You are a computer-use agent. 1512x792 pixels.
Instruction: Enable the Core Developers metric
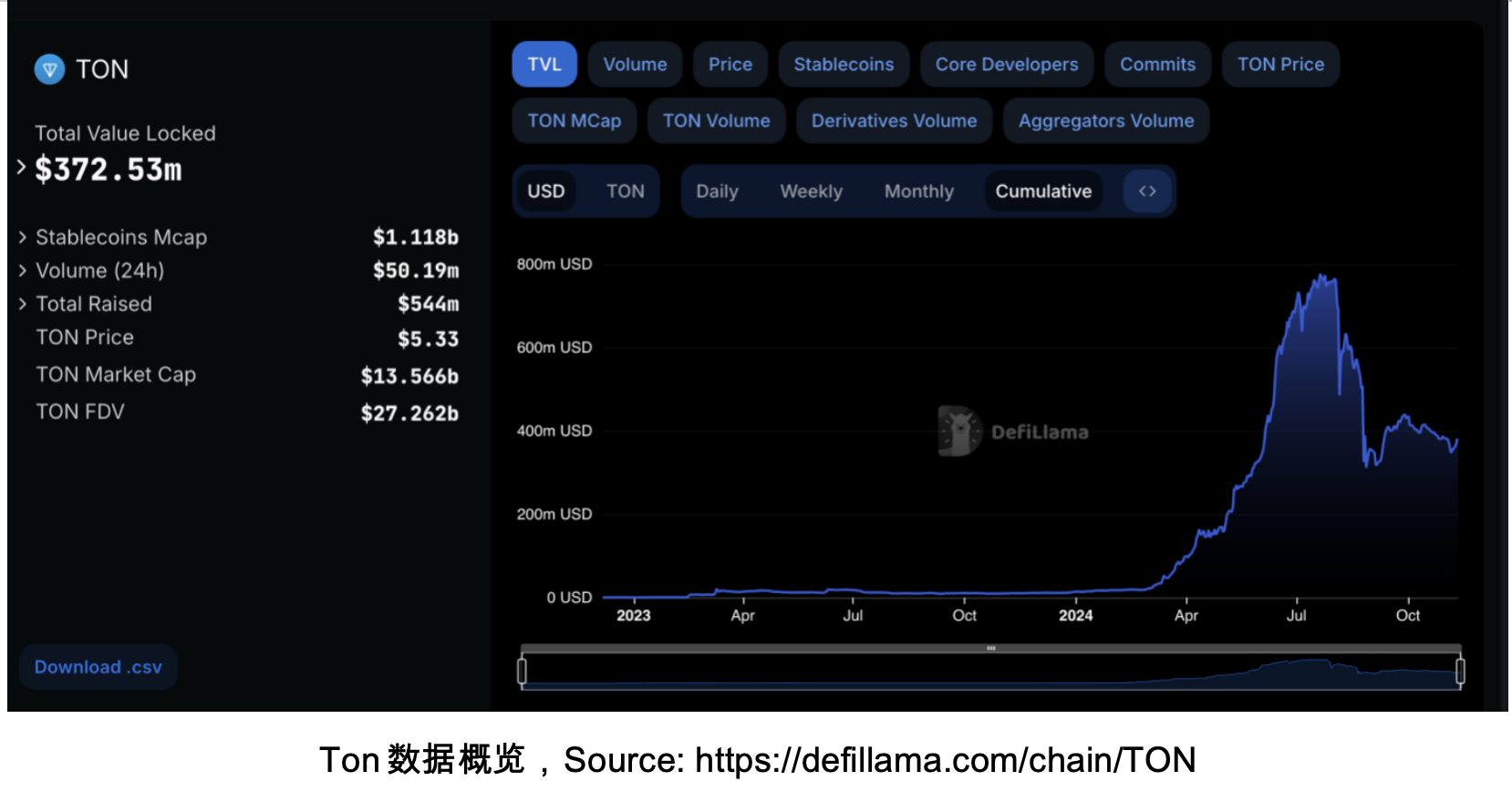click(1007, 65)
